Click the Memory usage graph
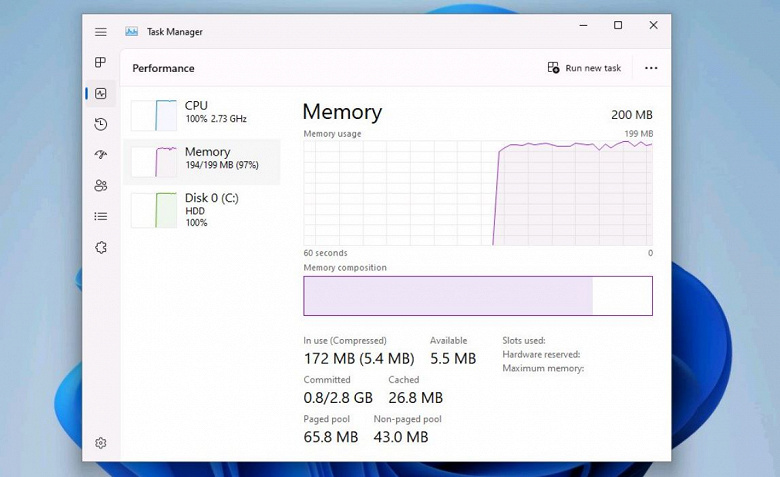This screenshot has height=477, width=780. 478,193
